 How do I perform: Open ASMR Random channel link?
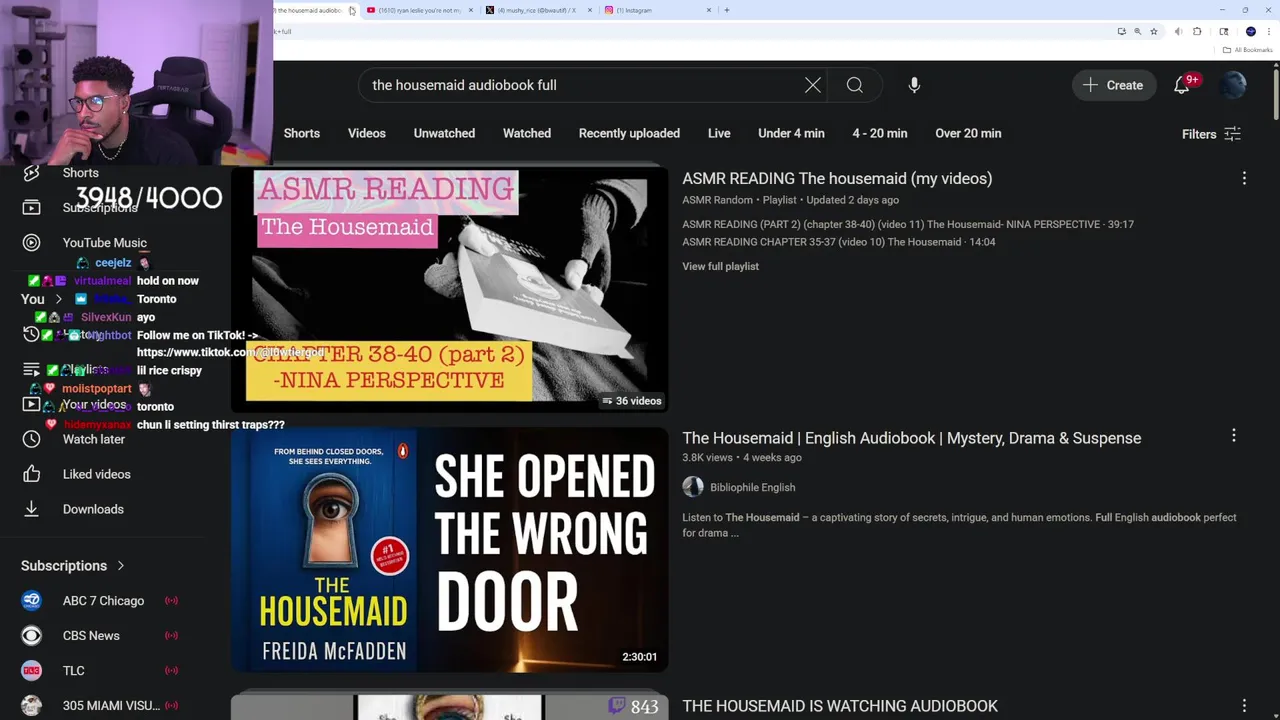pos(717,200)
